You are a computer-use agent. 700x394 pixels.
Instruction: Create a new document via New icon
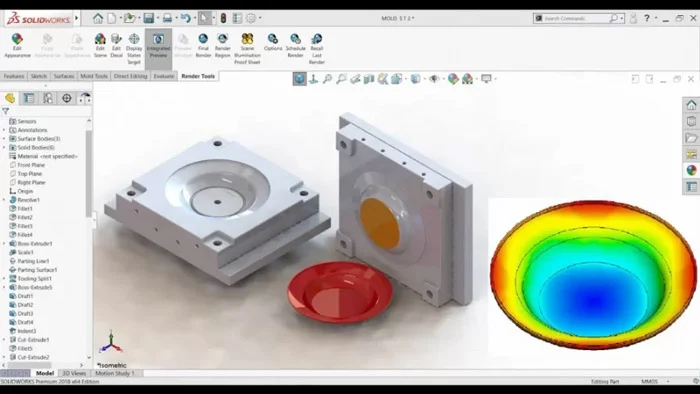point(112,18)
